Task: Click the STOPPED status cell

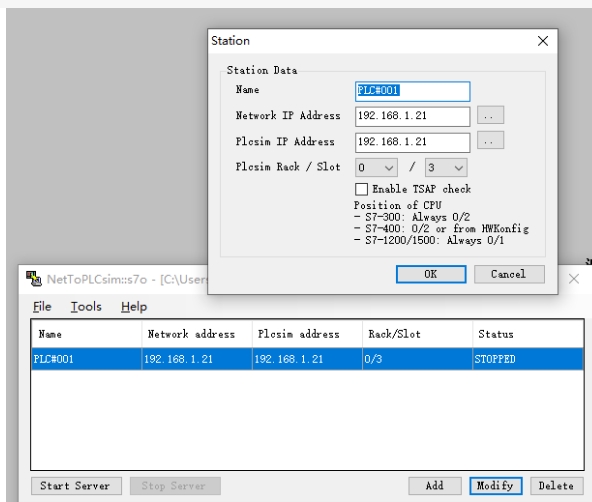Action: coord(528,359)
